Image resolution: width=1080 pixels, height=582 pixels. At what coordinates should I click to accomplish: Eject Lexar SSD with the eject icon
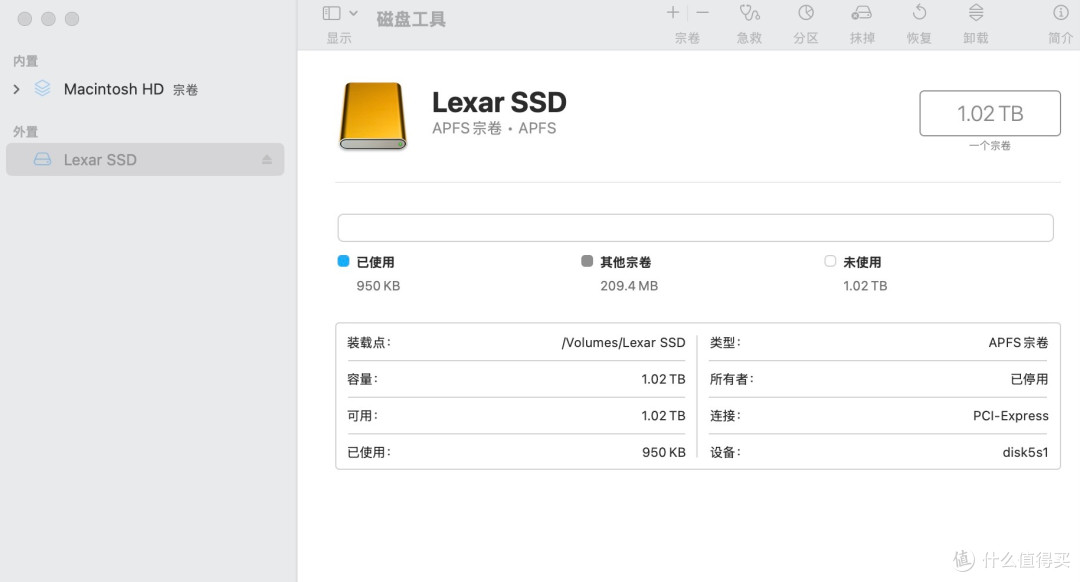click(267, 160)
